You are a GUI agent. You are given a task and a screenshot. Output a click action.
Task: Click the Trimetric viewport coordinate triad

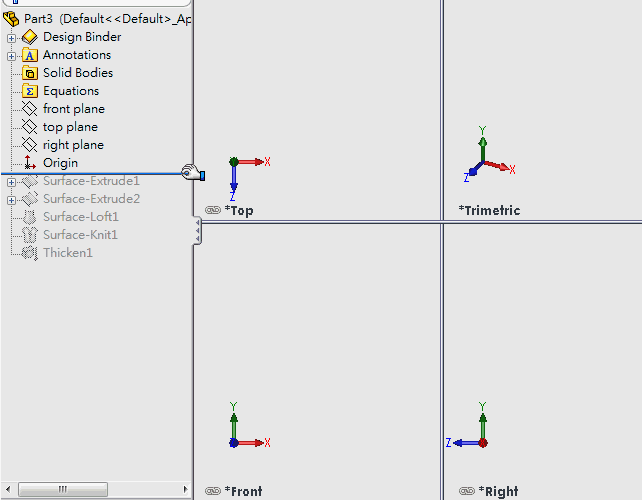(489, 154)
